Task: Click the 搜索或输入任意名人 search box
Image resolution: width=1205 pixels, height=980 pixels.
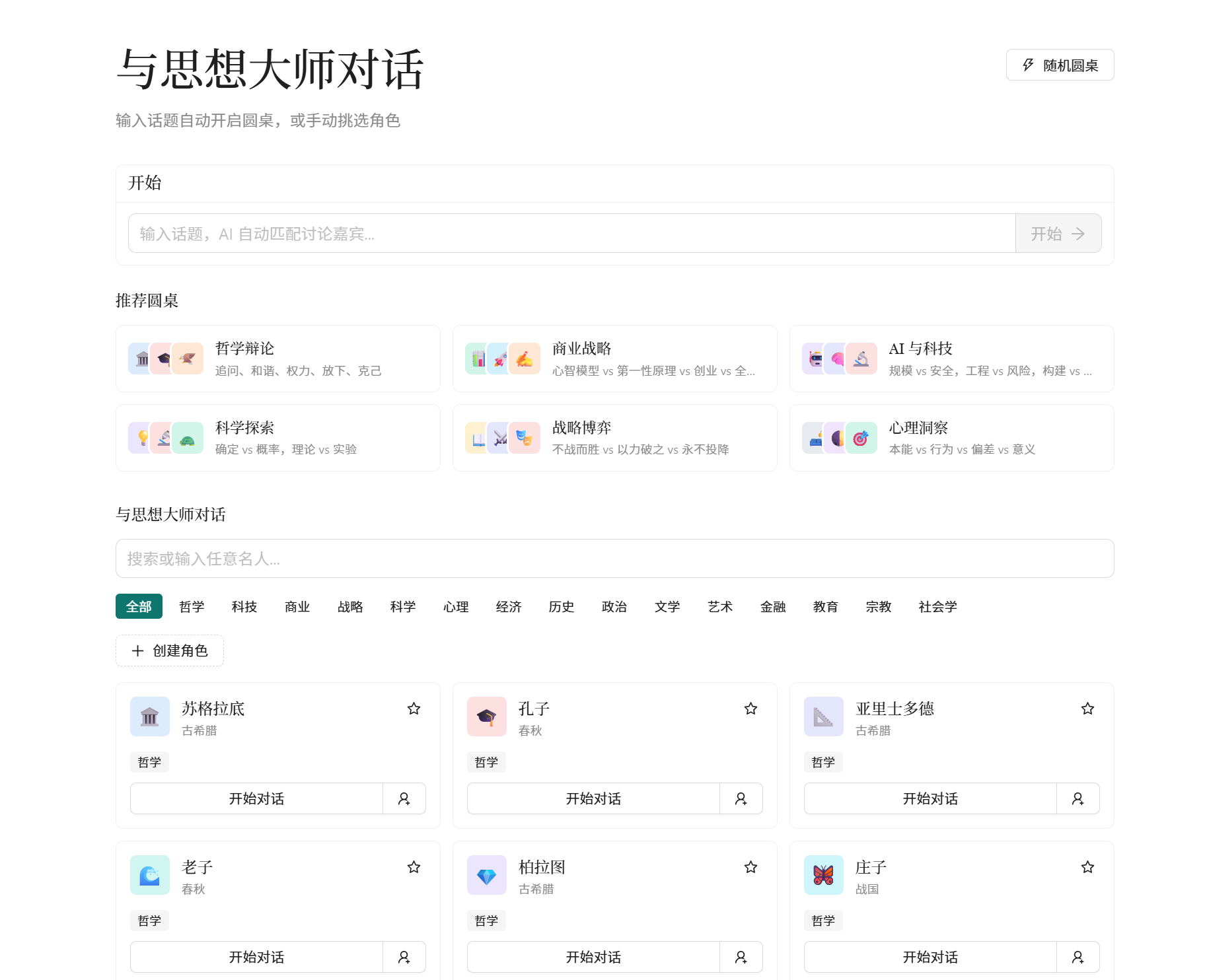Action: click(x=614, y=559)
